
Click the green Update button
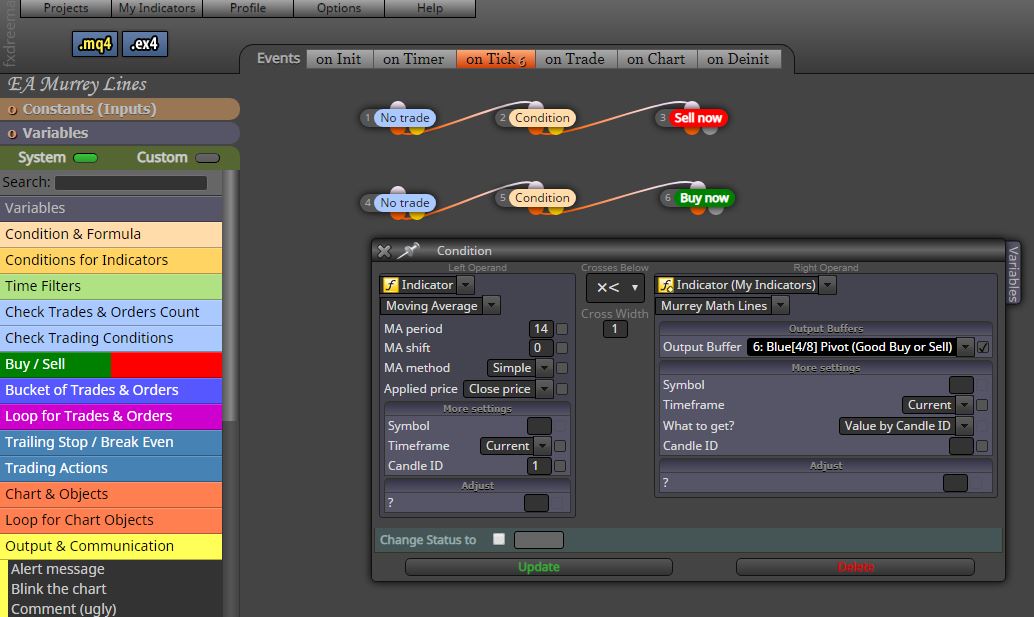point(539,567)
